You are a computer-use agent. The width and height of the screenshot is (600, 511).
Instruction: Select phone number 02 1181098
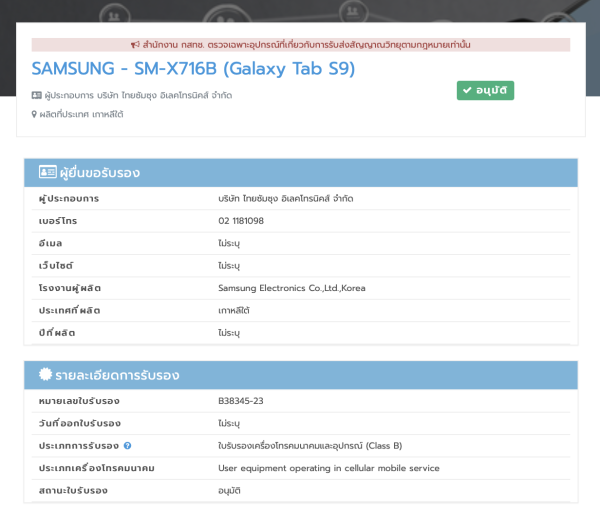(241, 221)
